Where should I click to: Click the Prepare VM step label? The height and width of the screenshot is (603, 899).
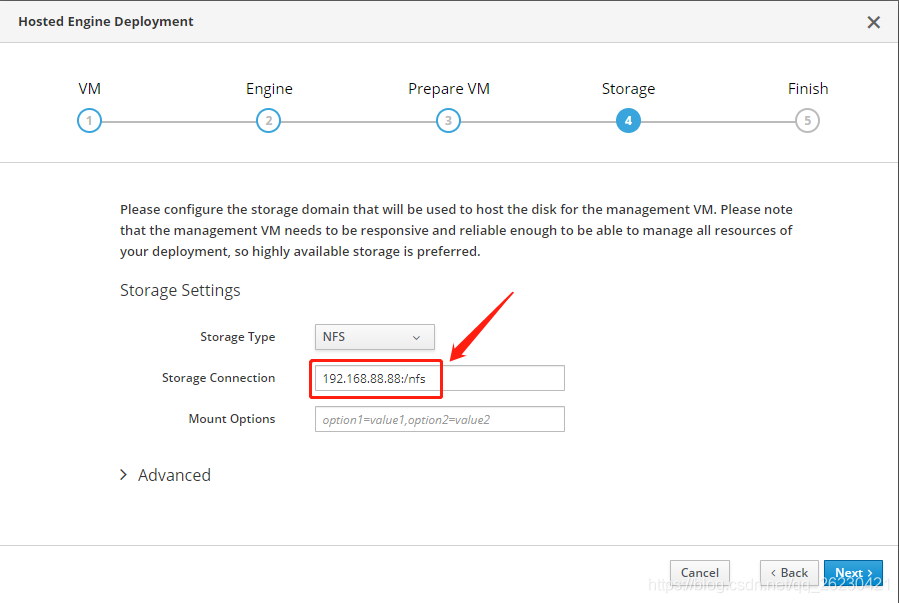pyautogui.click(x=448, y=88)
